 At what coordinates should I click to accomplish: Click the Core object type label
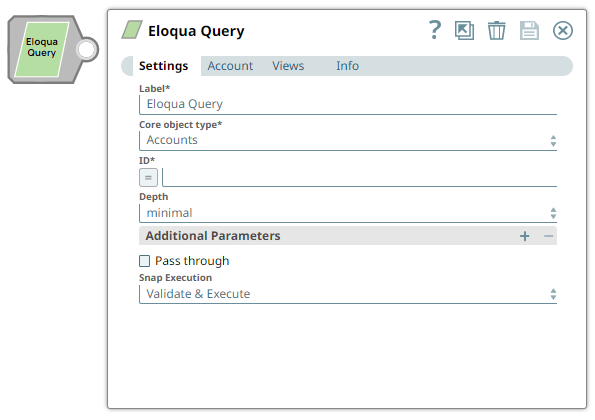(181, 125)
